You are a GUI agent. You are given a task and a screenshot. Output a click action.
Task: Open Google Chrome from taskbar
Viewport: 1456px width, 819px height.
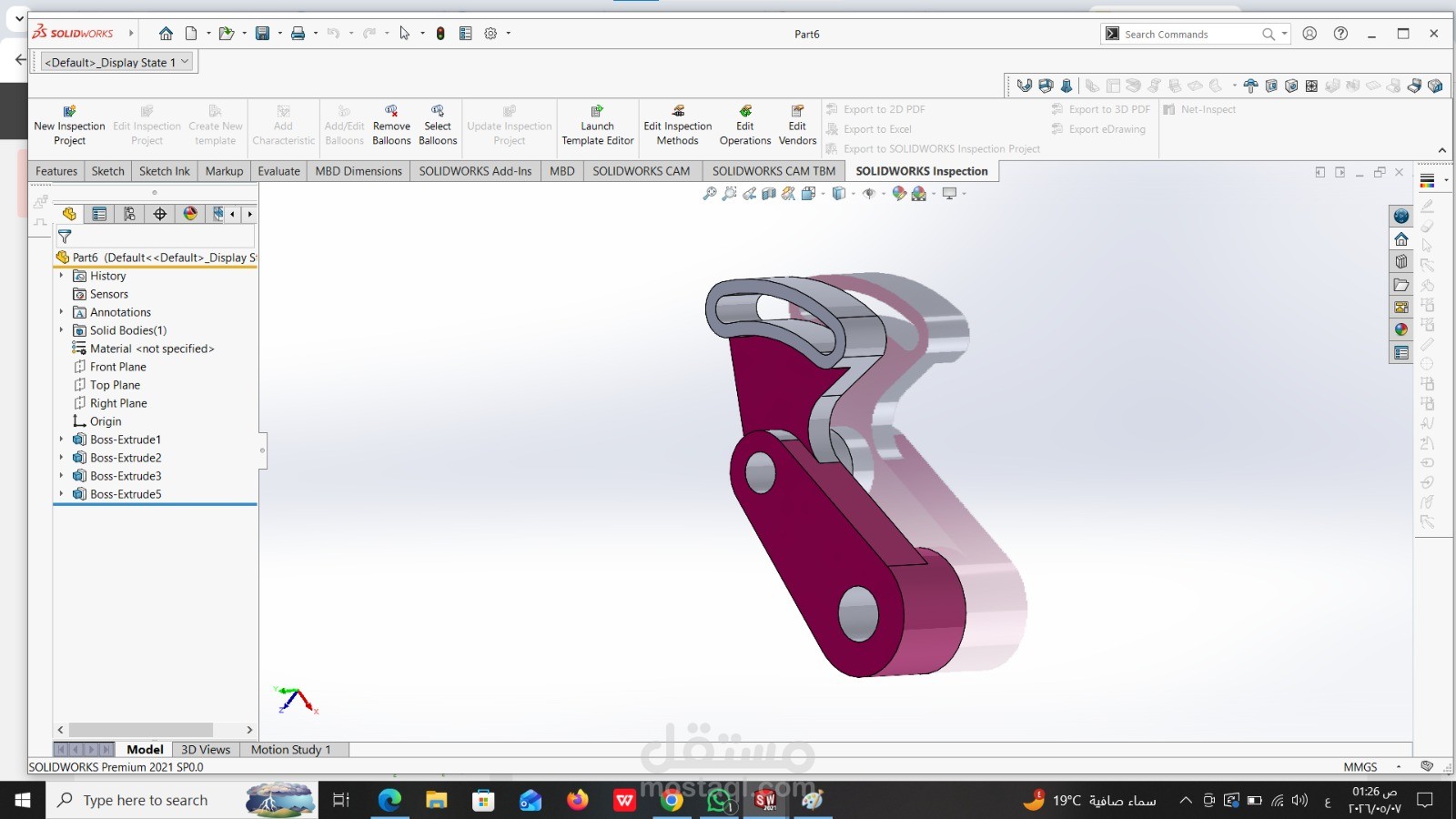[672, 800]
